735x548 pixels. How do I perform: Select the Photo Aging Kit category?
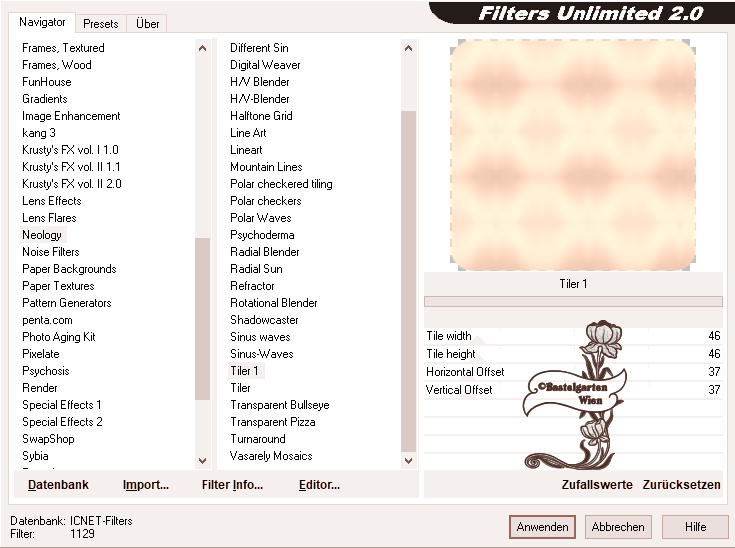(59, 337)
